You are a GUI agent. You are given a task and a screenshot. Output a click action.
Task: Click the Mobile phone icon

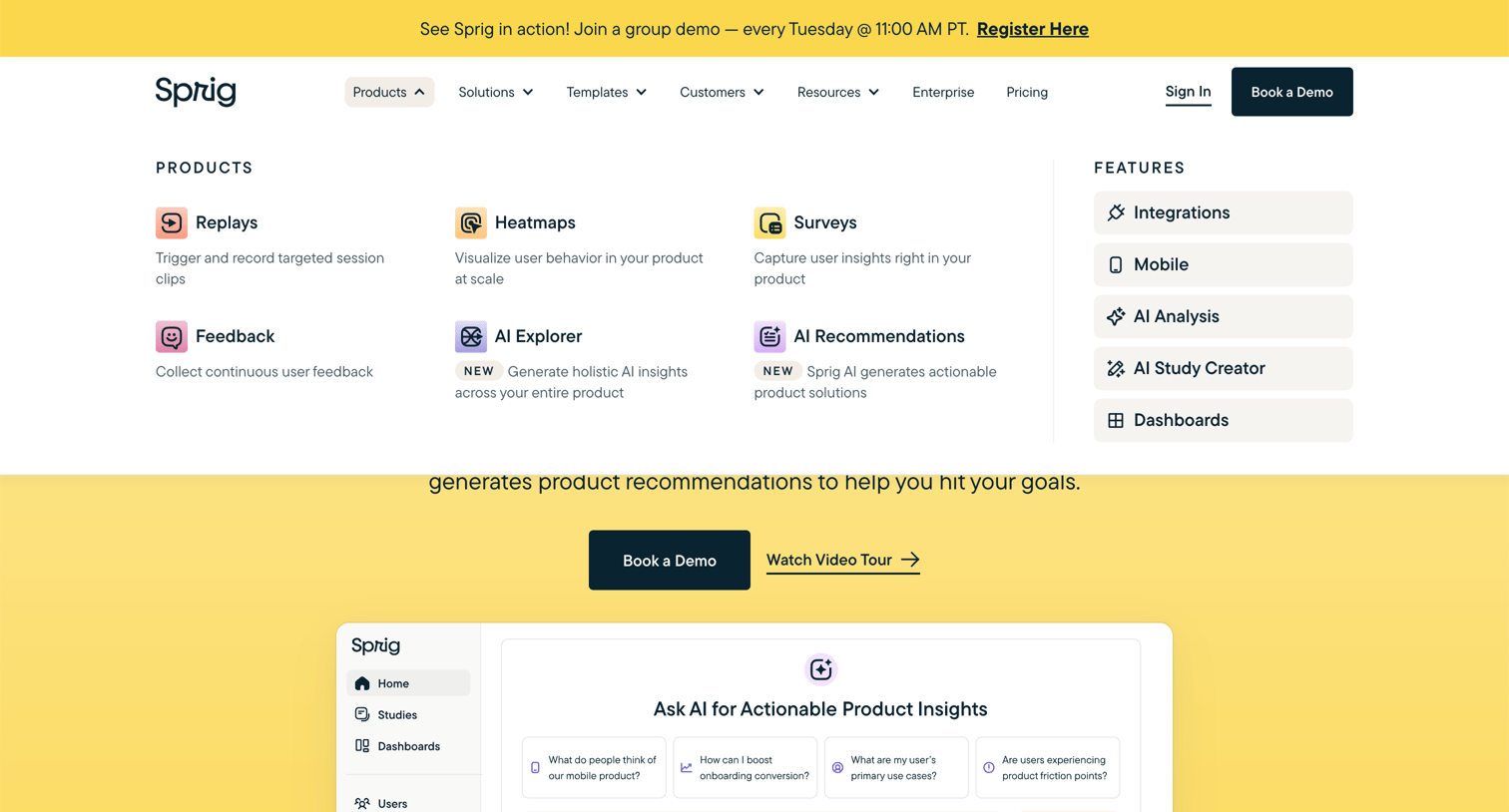(1116, 264)
